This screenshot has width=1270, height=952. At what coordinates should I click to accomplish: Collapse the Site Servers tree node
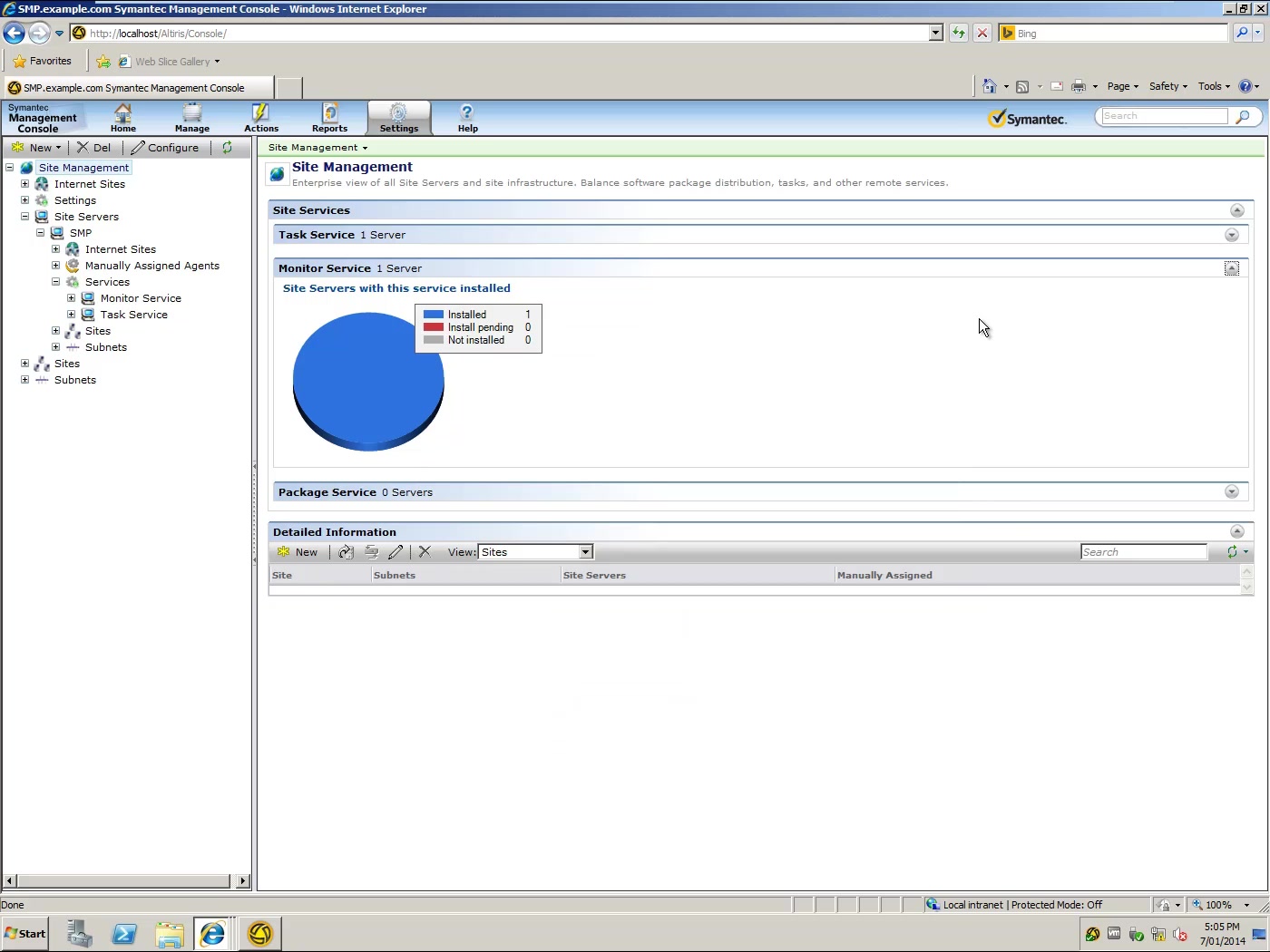(x=24, y=216)
